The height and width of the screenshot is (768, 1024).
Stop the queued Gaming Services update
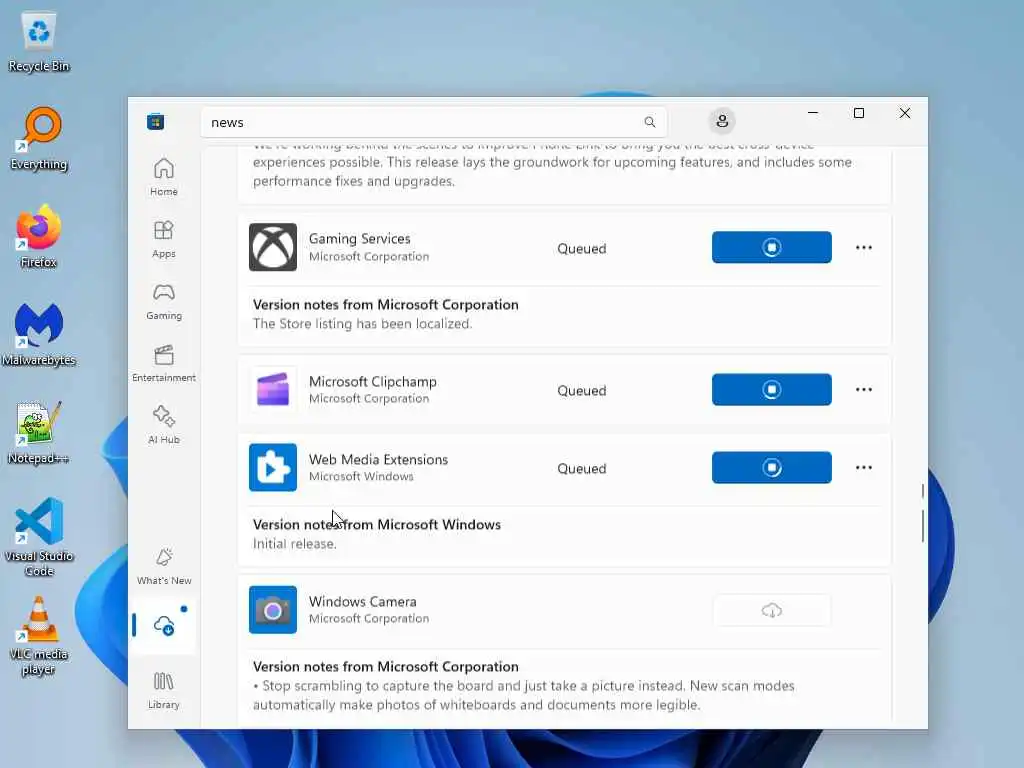tap(771, 248)
